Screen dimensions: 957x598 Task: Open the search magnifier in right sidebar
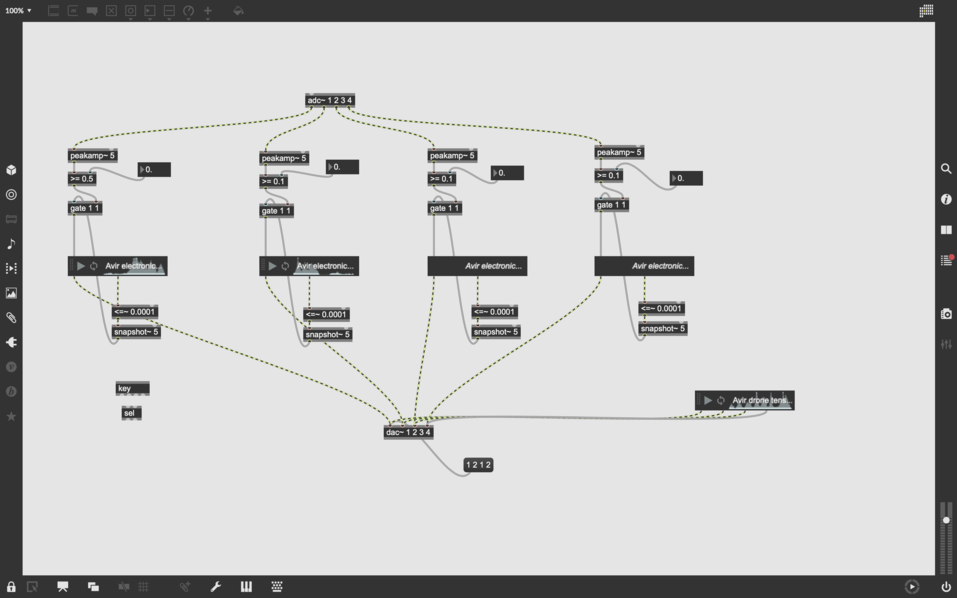tap(946, 169)
